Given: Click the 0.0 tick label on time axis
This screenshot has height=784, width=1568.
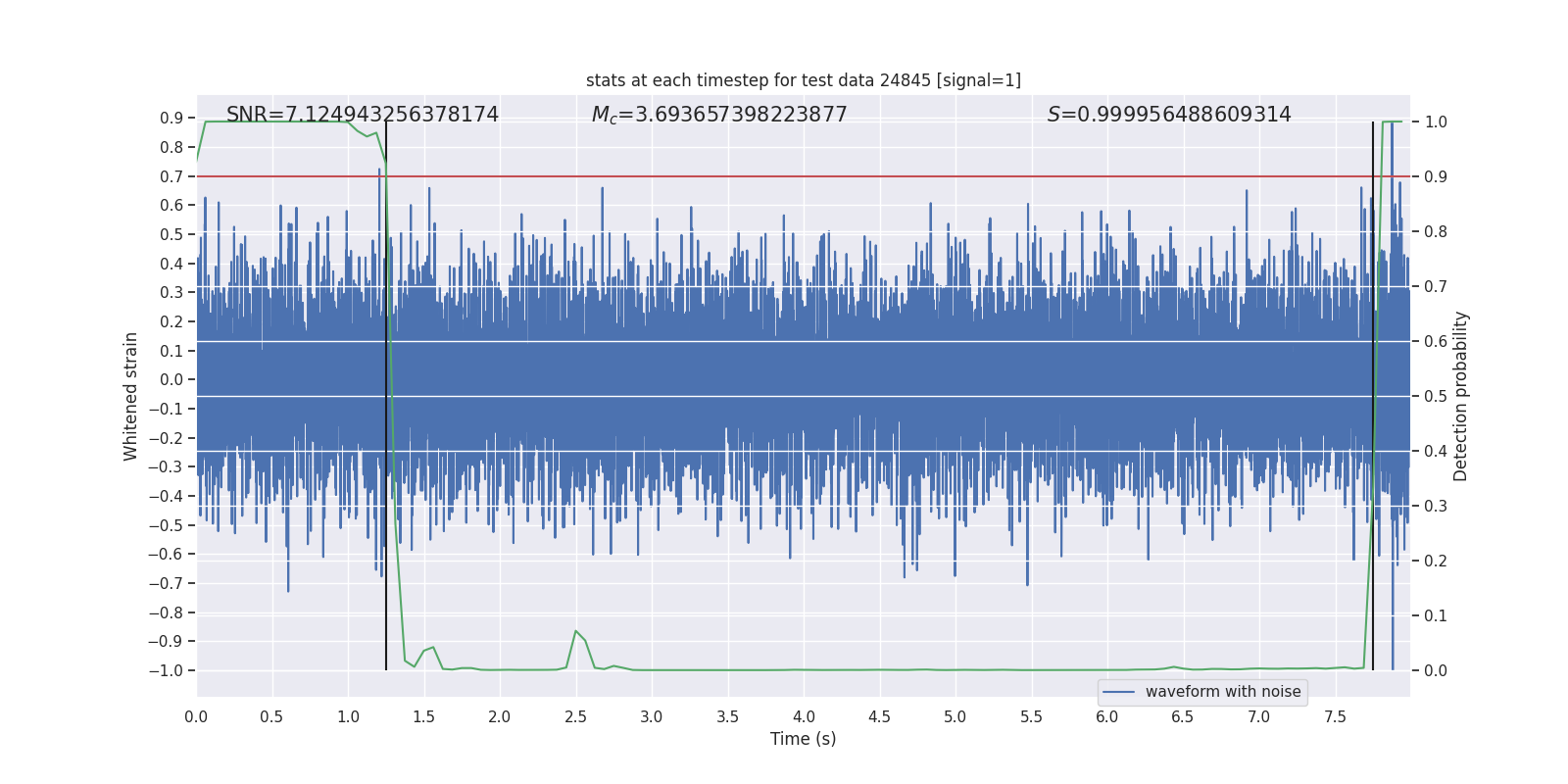Looking at the screenshot, I should coord(196,717).
